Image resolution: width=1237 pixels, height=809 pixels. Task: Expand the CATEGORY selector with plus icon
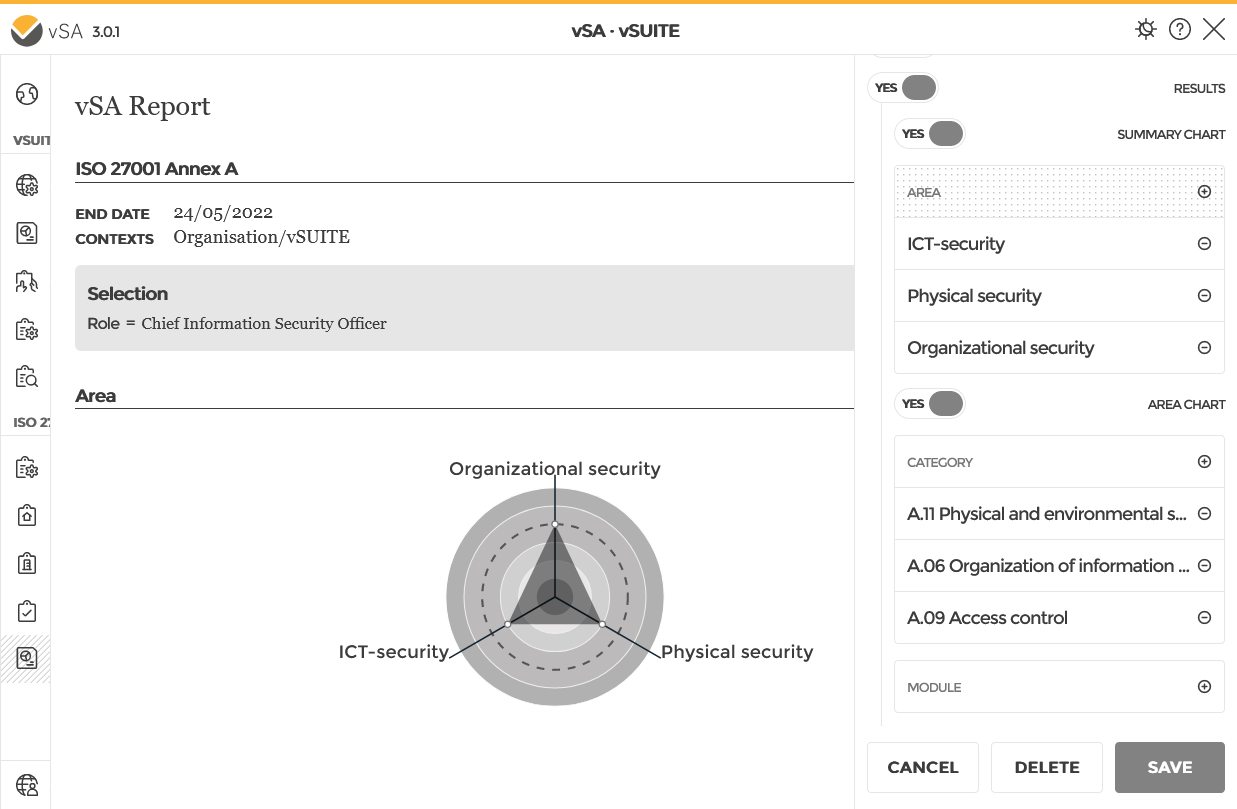(1203, 461)
